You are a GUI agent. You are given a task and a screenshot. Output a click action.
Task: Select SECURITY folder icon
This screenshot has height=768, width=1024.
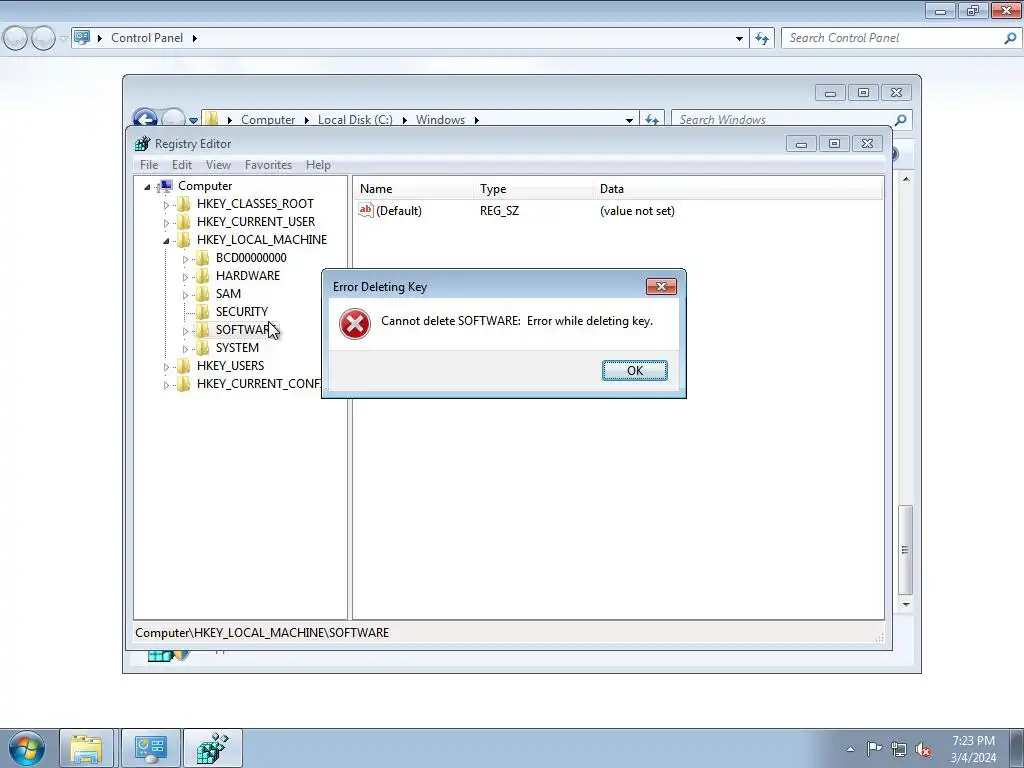(202, 312)
